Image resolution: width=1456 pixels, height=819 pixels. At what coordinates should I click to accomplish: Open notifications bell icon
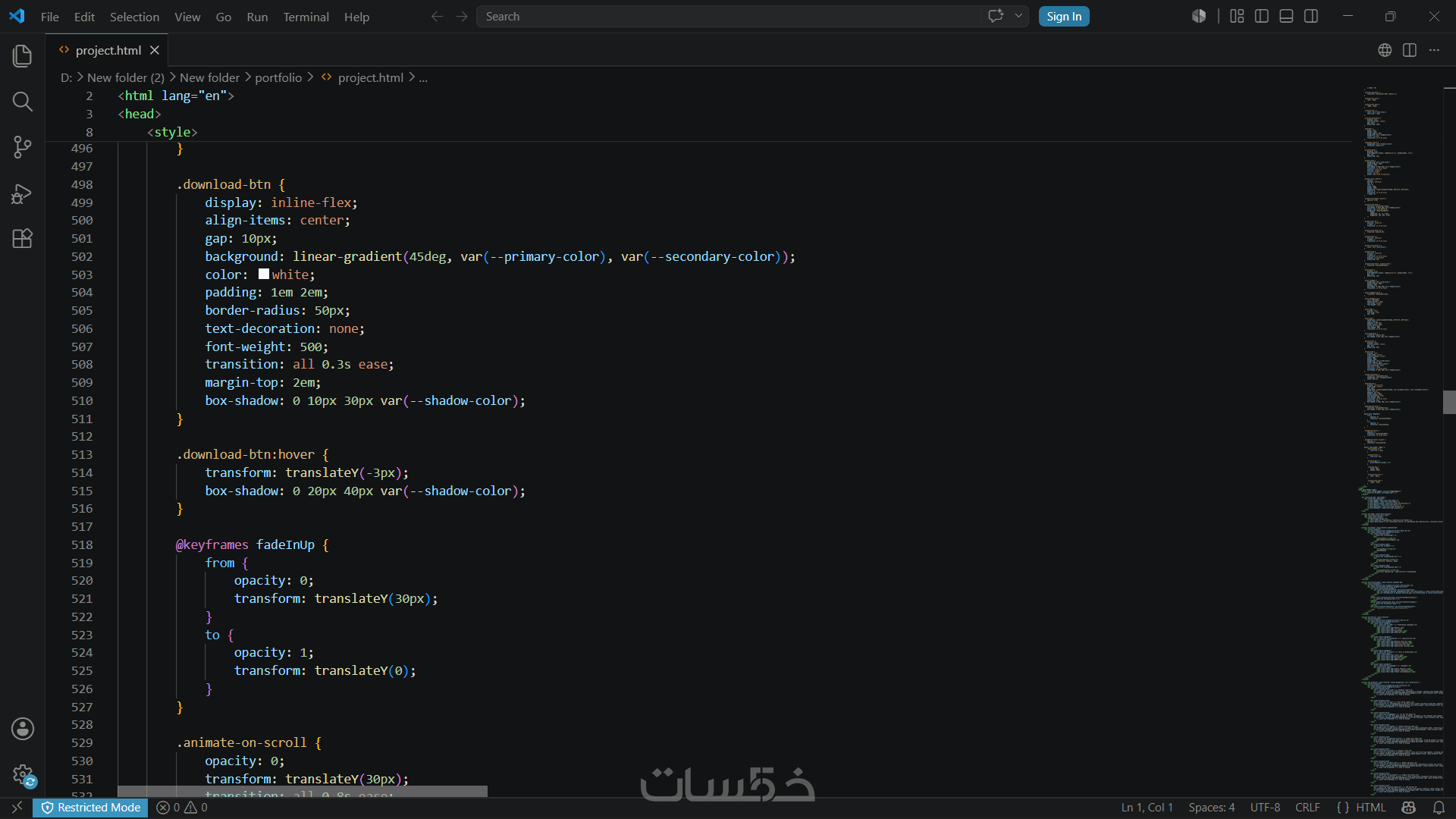(1439, 808)
